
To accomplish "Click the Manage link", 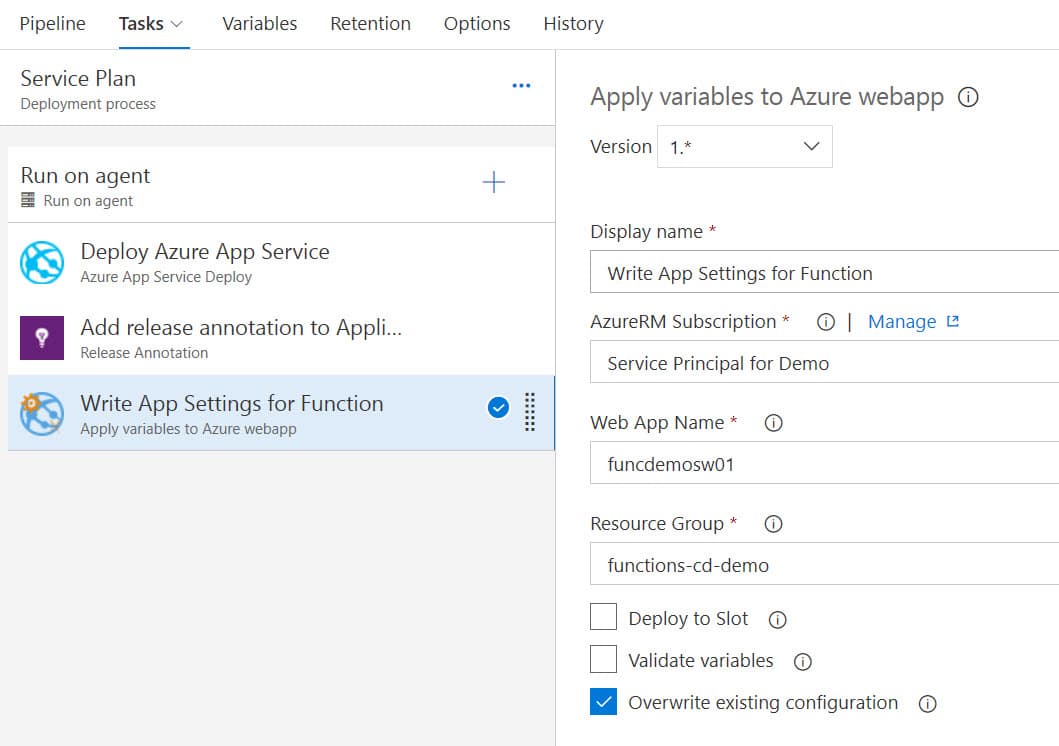I will [x=902, y=321].
